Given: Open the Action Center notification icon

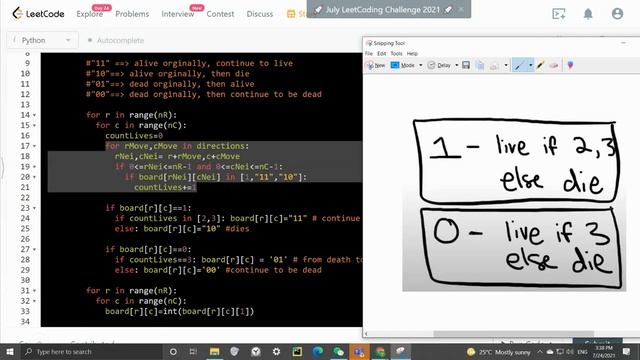Looking at the screenshot, I should pyautogui.click(x=627, y=351).
